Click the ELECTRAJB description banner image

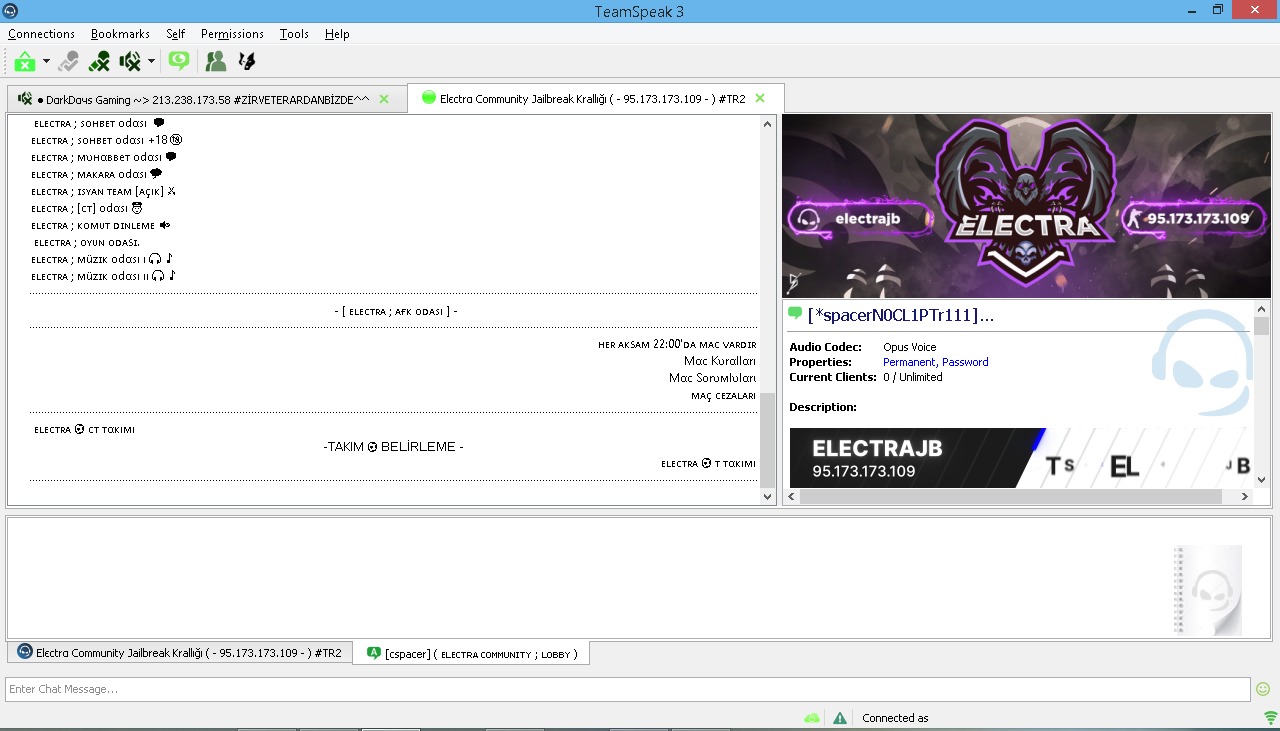pos(1020,458)
